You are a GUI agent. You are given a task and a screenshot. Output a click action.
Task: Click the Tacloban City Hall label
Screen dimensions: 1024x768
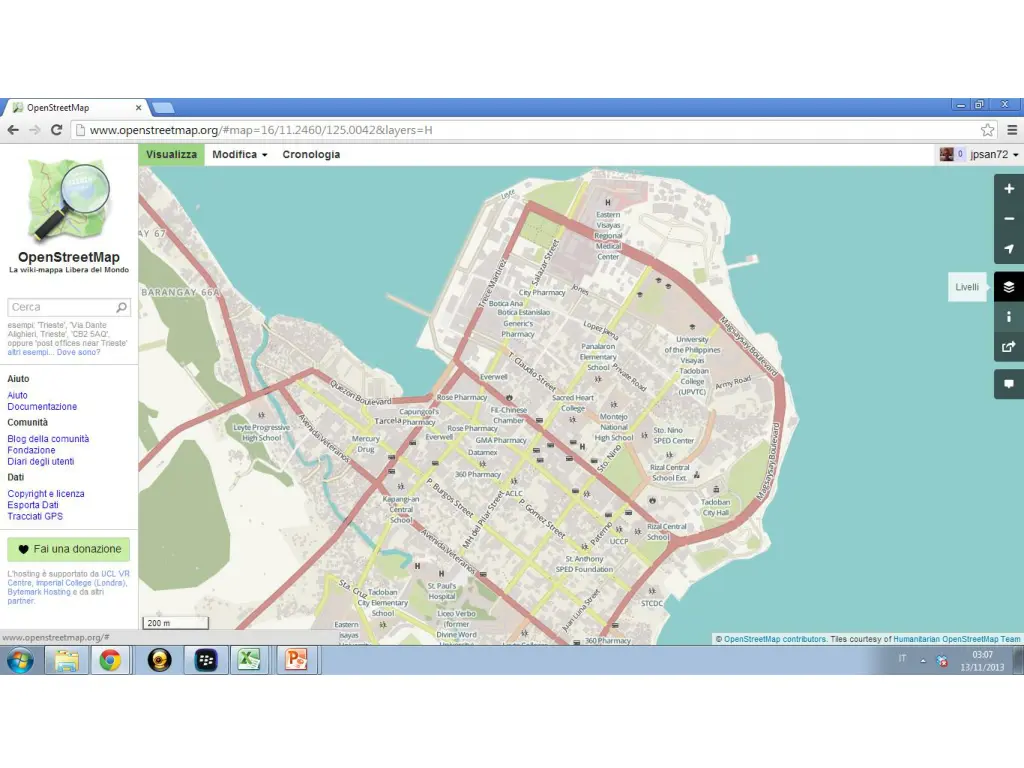click(x=715, y=507)
